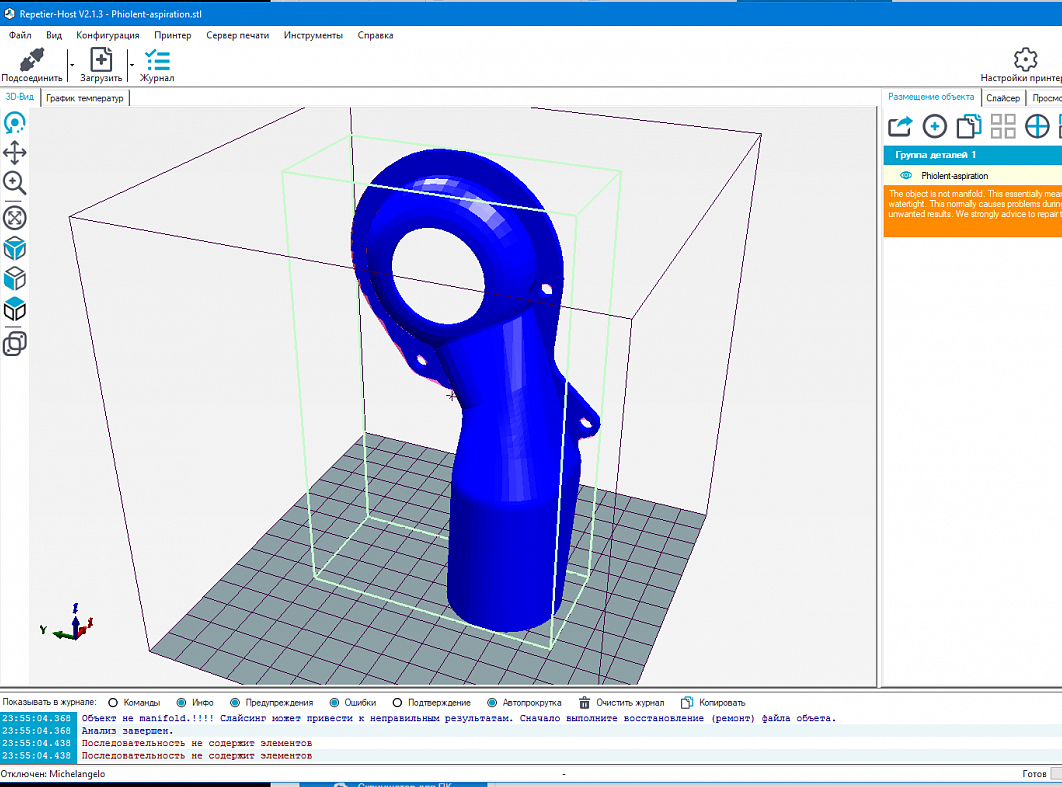Click the fit-to-view expand arrows icon
1062x787 pixels.
coord(15,218)
